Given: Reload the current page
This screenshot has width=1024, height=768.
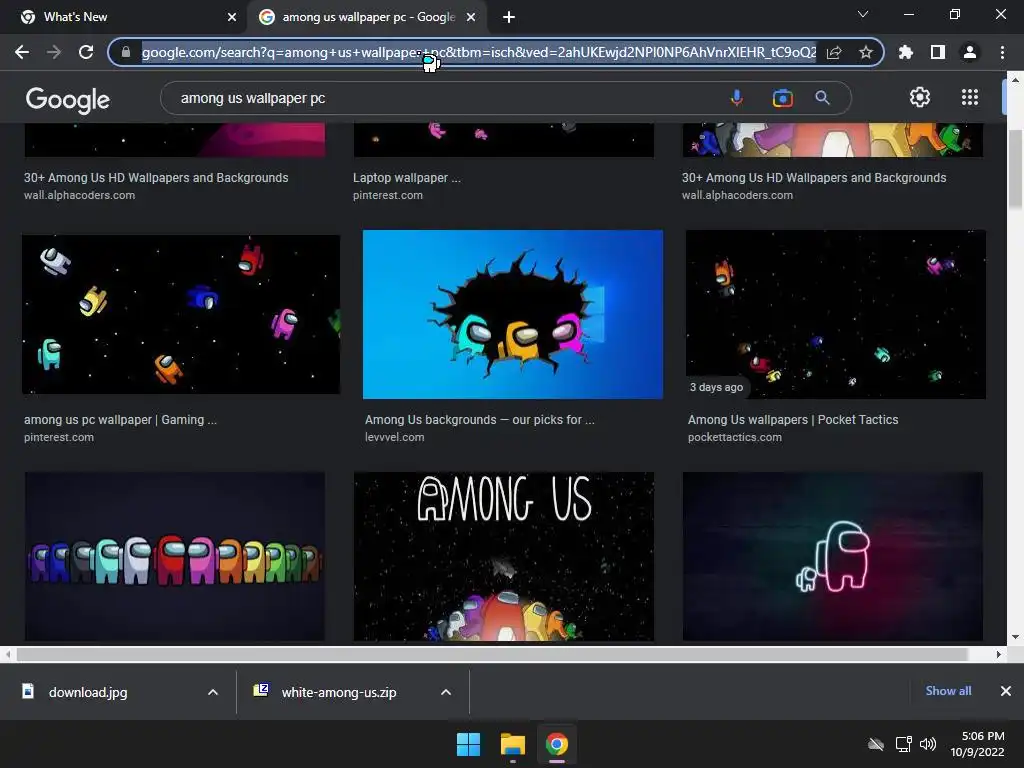Looking at the screenshot, I should (x=86, y=52).
